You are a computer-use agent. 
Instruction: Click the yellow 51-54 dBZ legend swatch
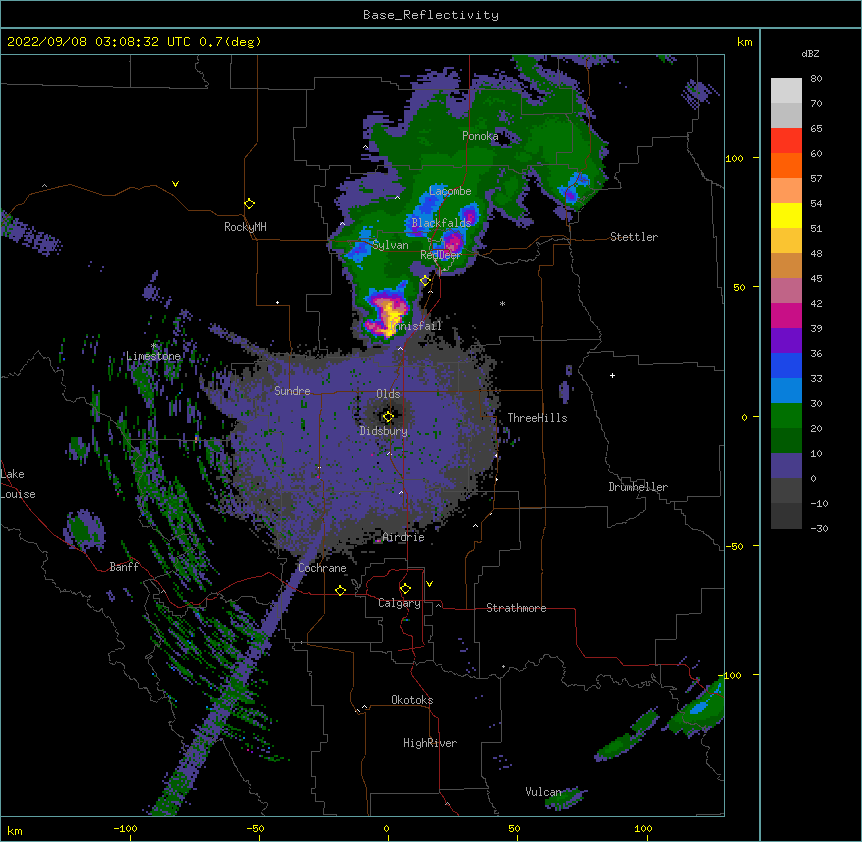(786, 215)
